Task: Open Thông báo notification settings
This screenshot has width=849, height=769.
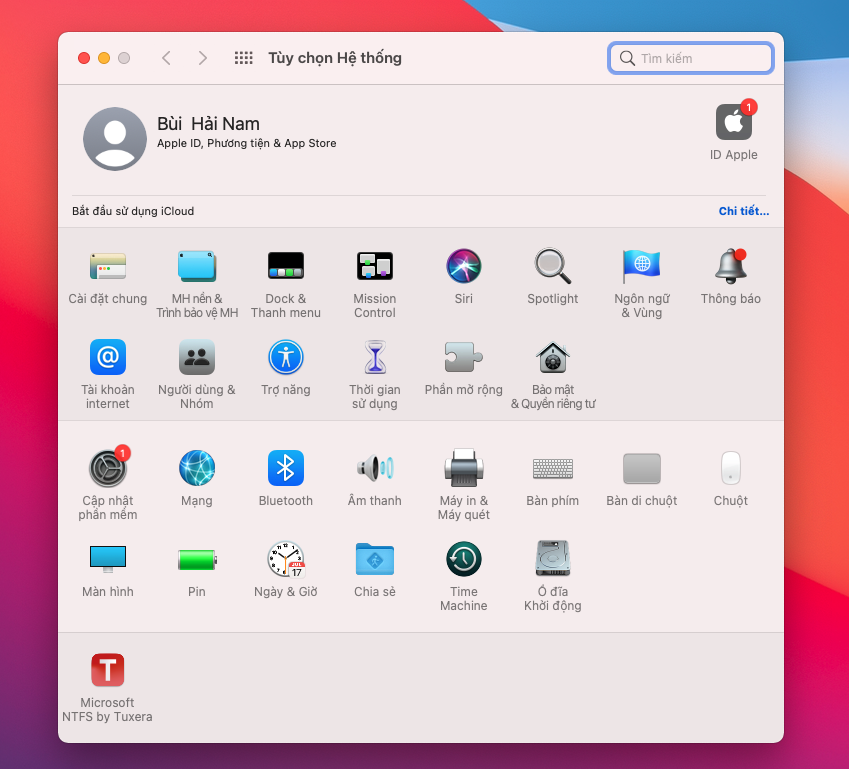Action: click(730, 266)
